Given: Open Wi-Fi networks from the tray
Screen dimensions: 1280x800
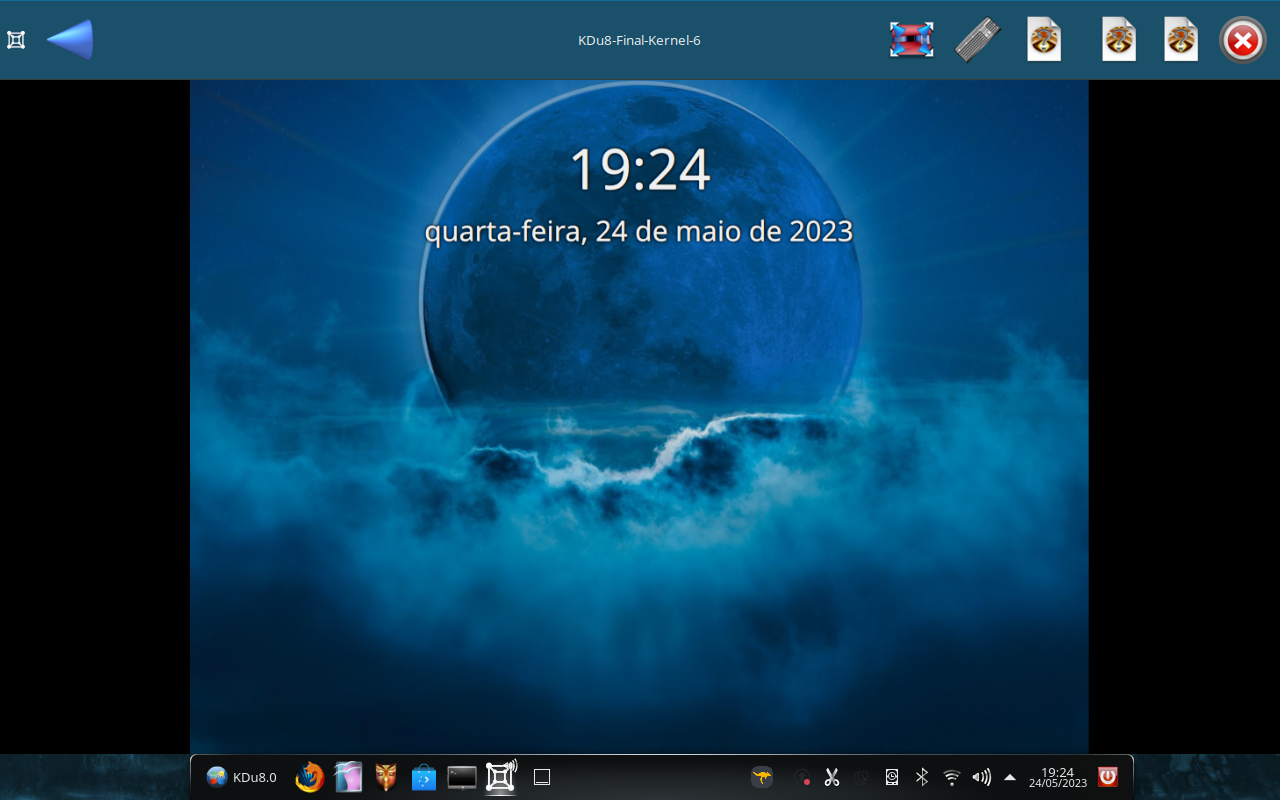Looking at the screenshot, I should point(952,777).
